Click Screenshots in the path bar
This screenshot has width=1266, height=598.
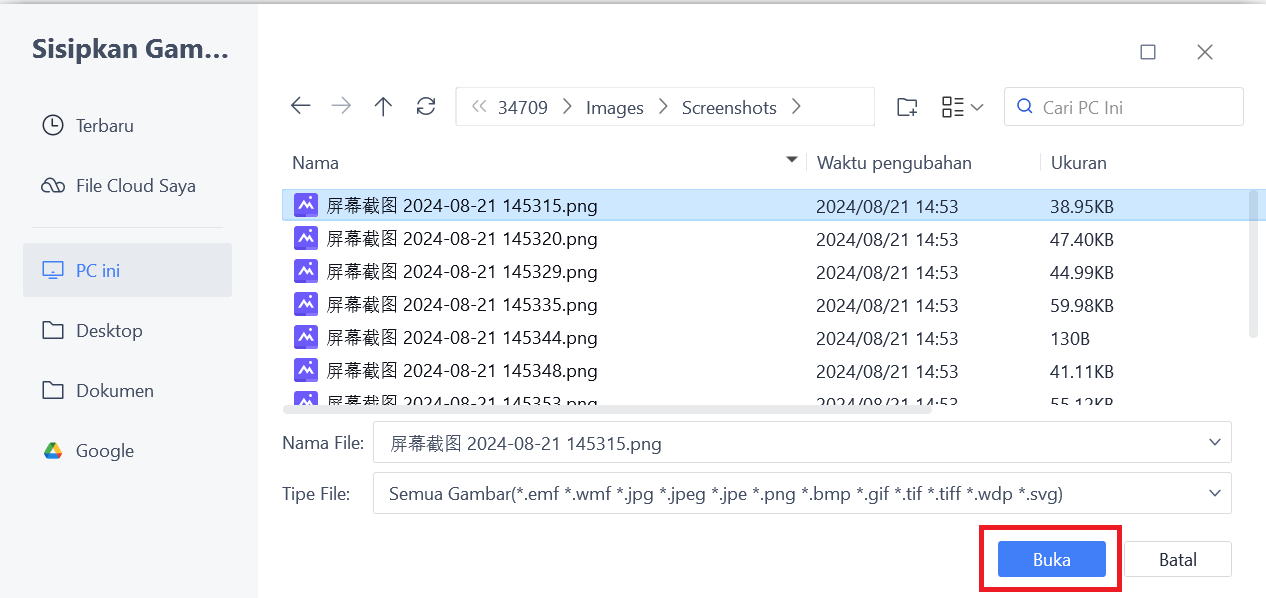(x=729, y=108)
